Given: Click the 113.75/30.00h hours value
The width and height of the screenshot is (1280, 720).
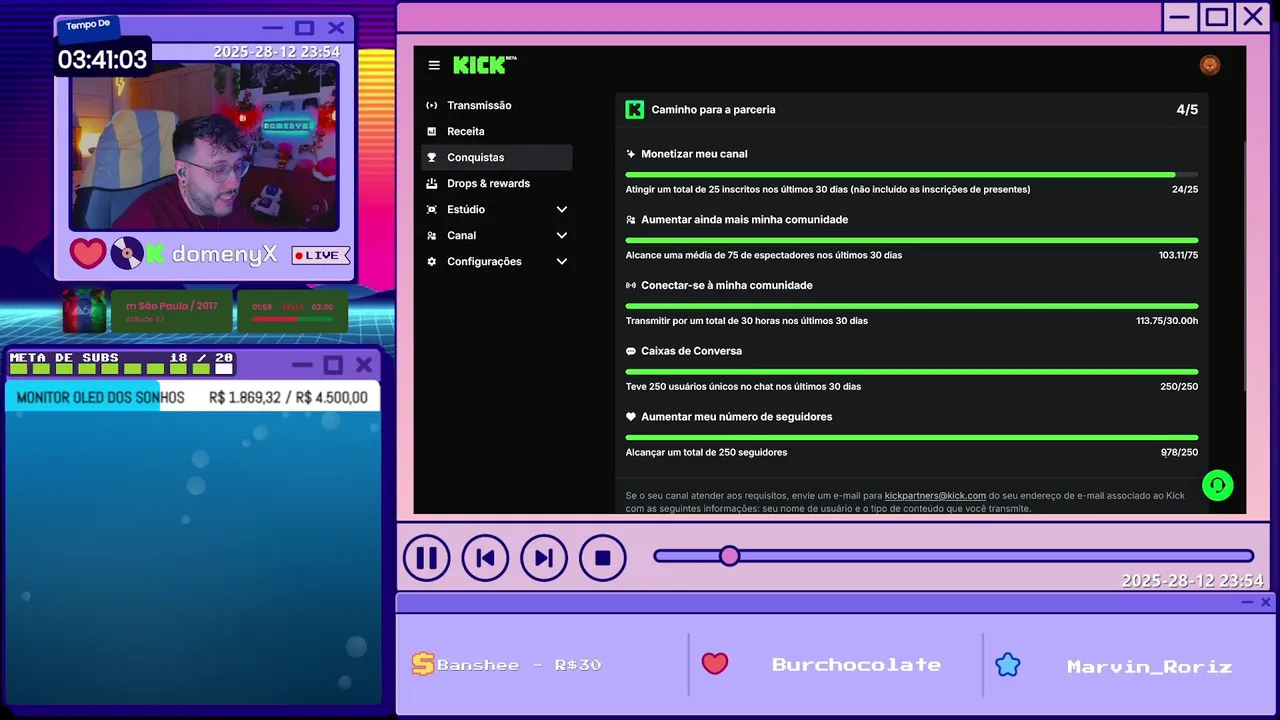Looking at the screenshot, I should tap(1167, 321).
